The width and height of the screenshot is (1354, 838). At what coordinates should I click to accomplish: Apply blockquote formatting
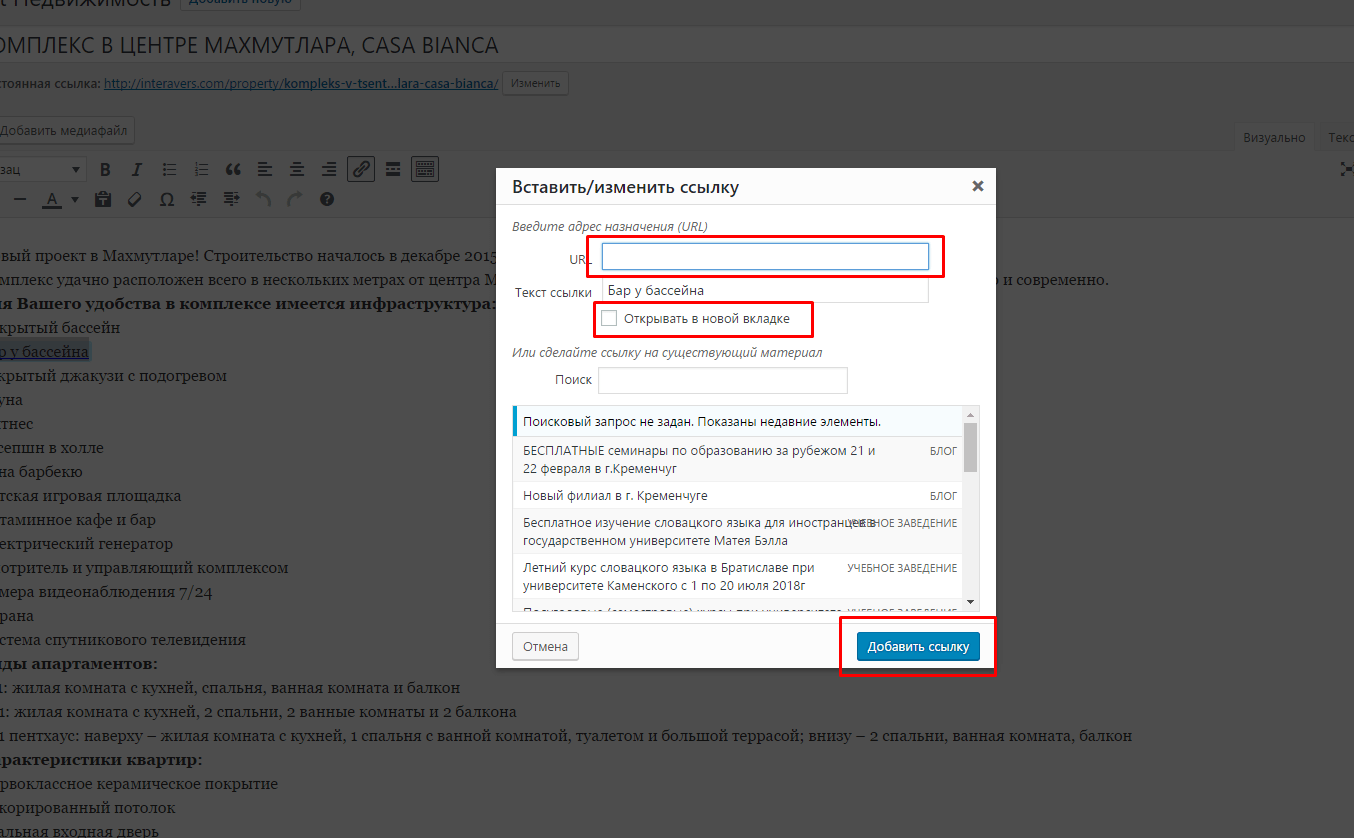tap(233, 169)
